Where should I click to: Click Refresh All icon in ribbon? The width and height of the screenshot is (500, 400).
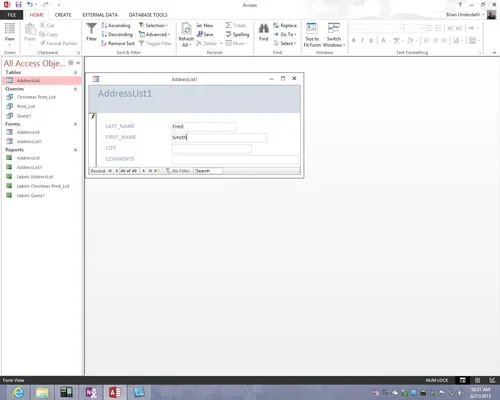click(186, 29)
